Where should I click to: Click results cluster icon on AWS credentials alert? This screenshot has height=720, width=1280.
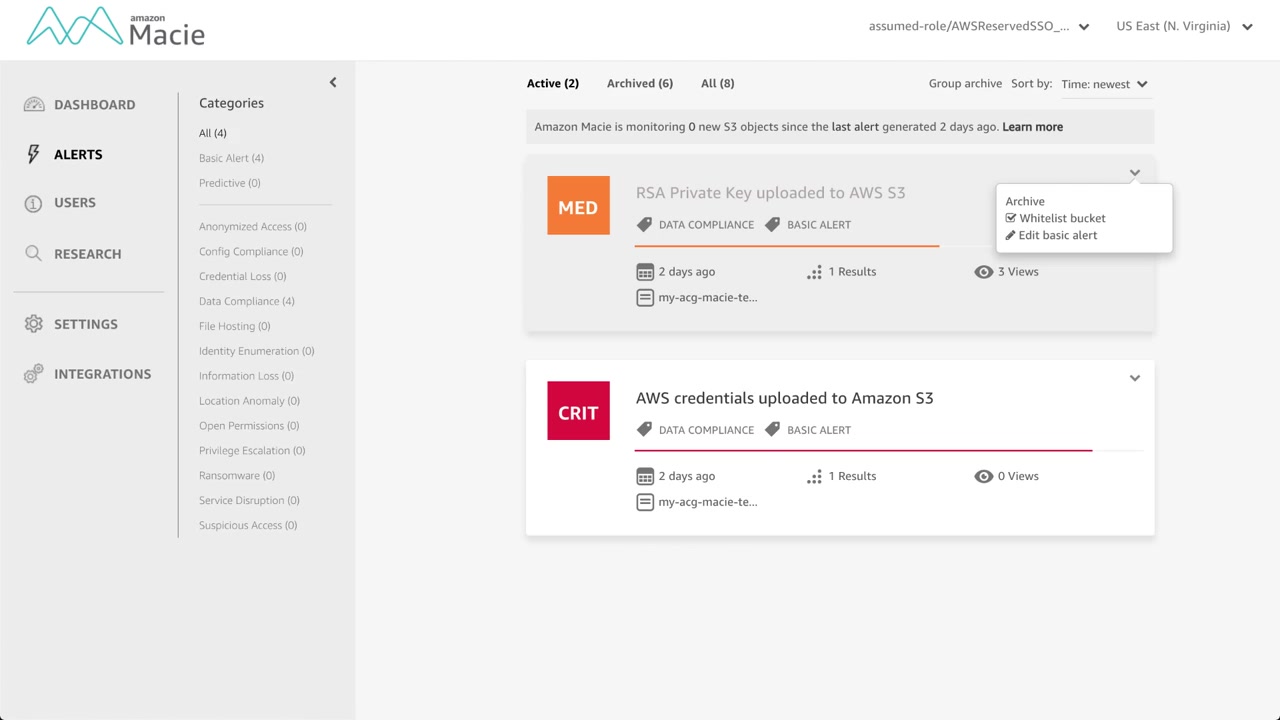(815, 477)
